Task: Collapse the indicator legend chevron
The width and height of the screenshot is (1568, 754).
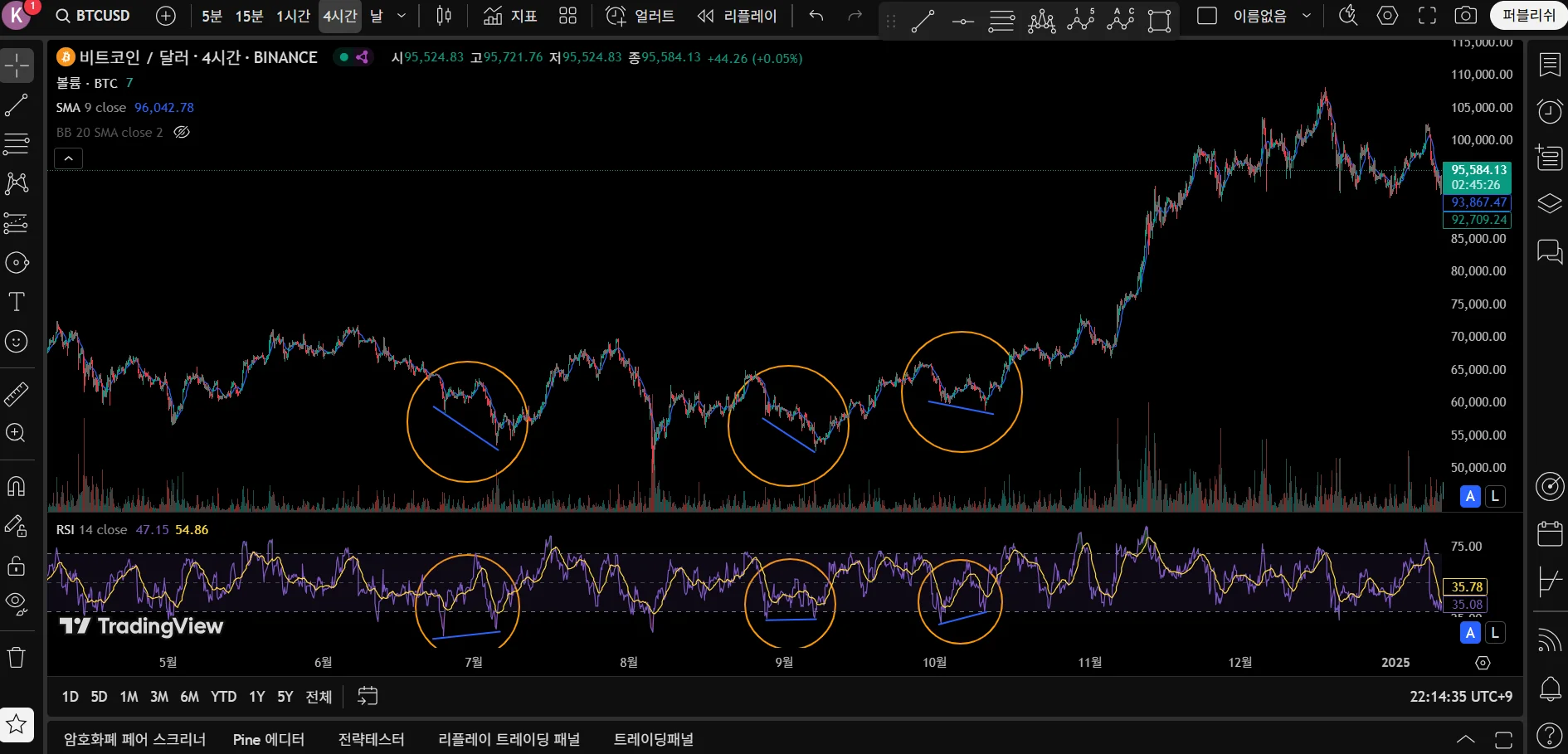Action: tap(68, 158)
